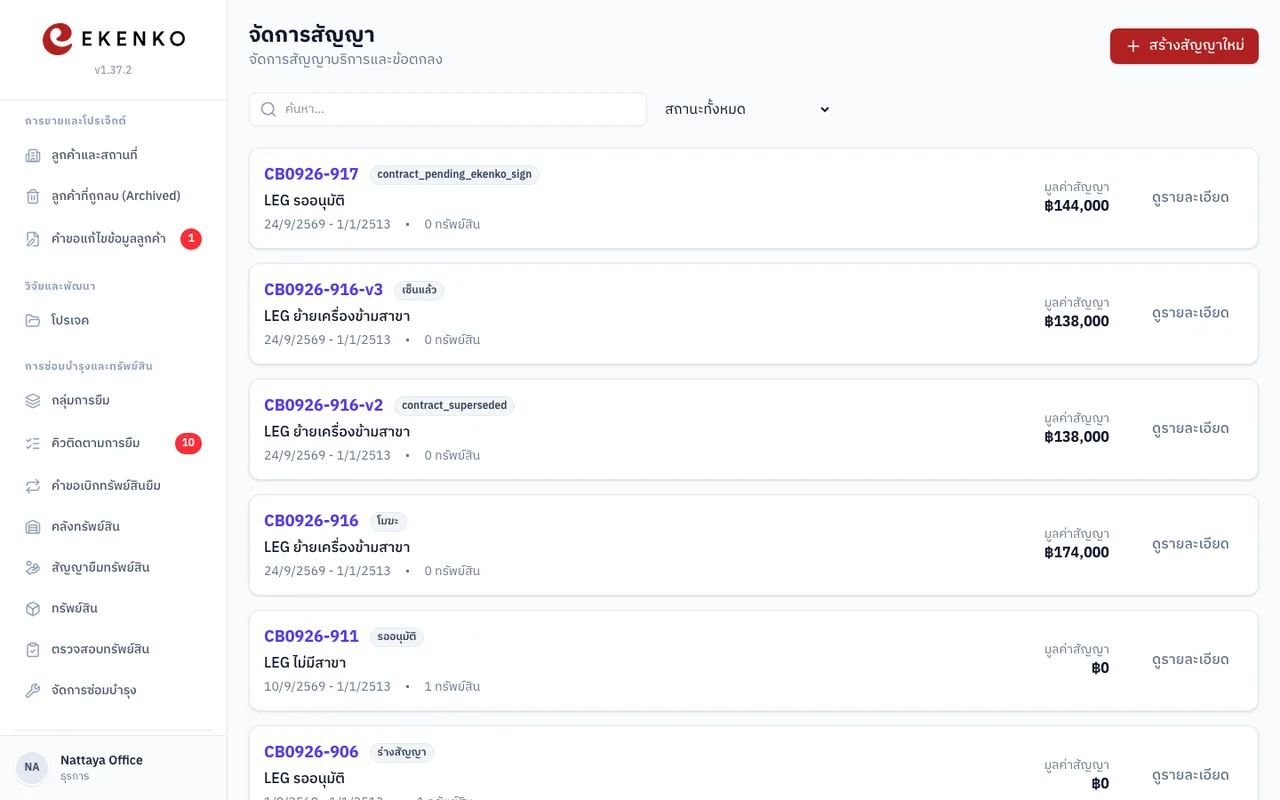Click the NA user avatar
This screenshot has height=800, width=1280.
pyautogui.click(x=32, y=767)
